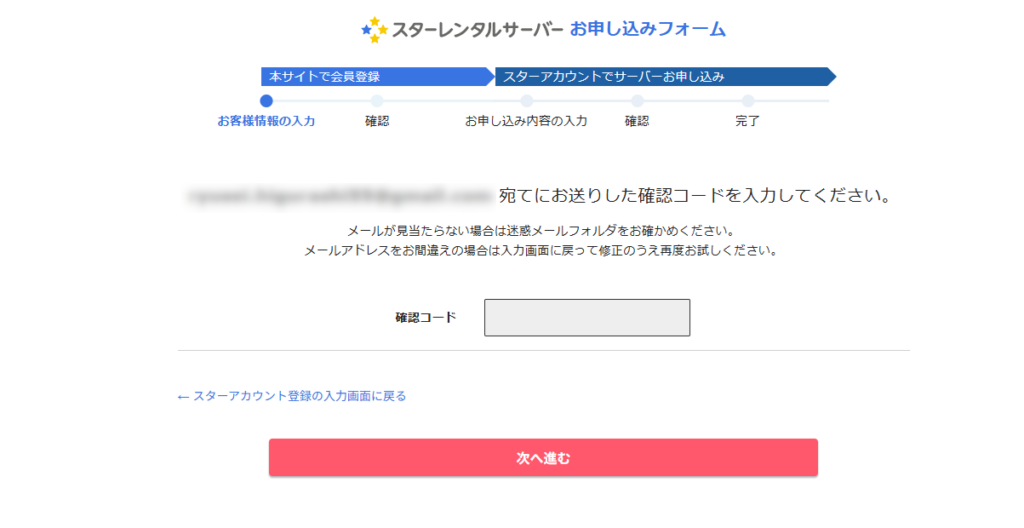Click the red 次へ進む button
Viewport: 1024px width, 528px height.
543,457
